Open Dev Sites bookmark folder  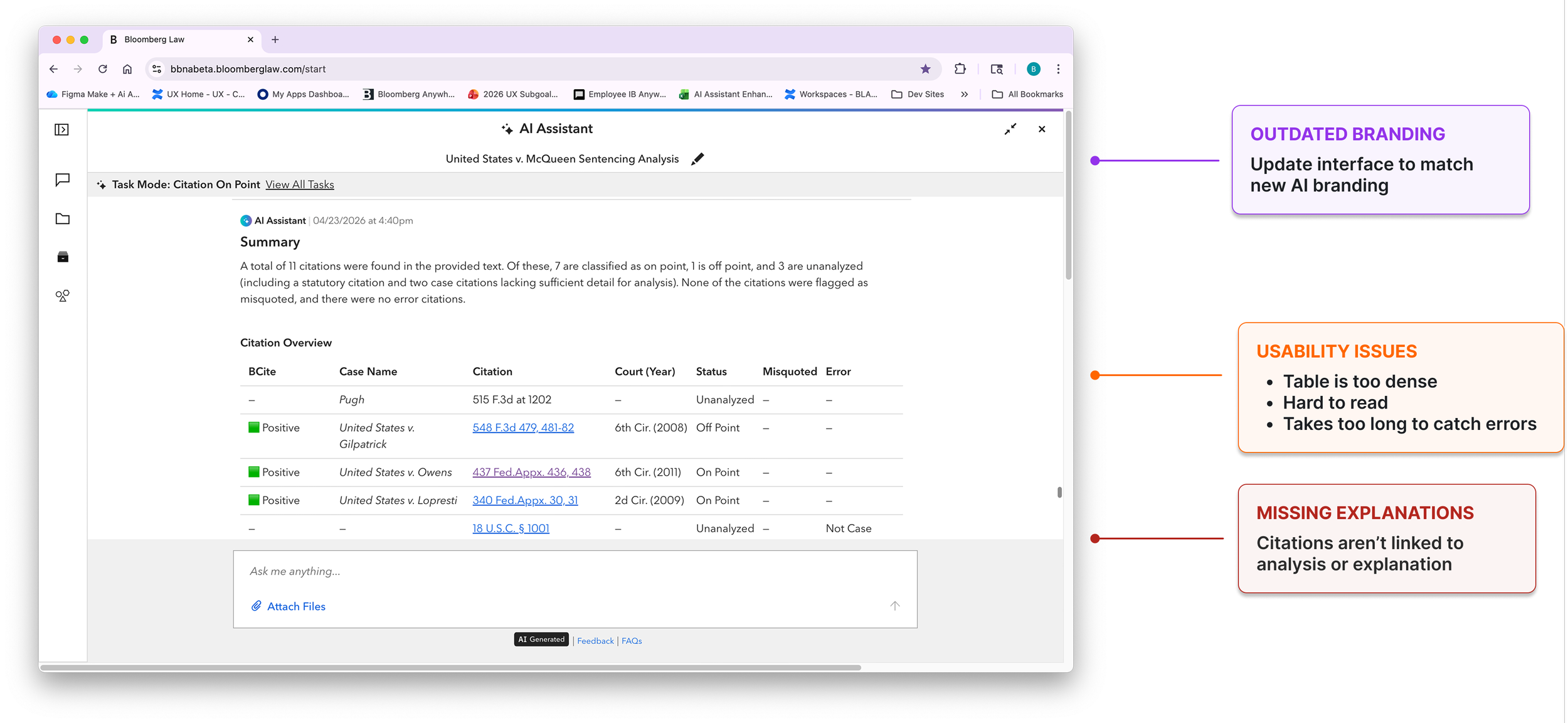(918, 94)
